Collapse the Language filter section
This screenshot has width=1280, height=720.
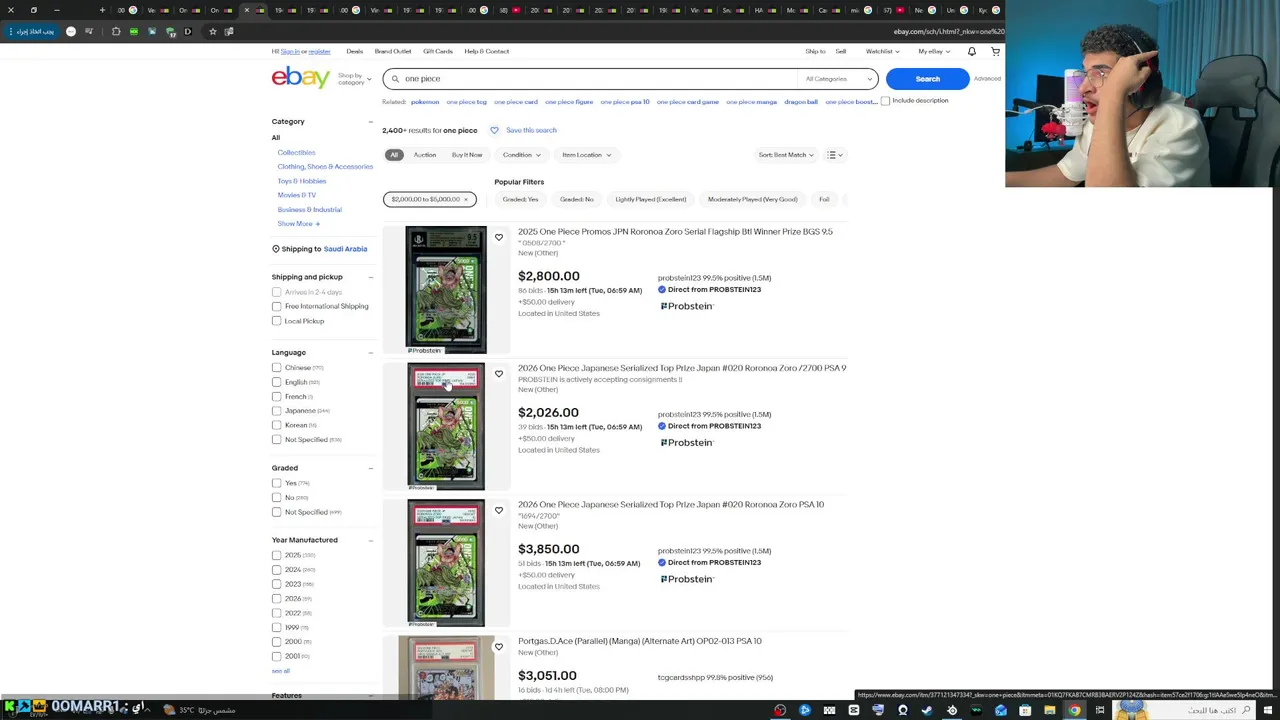point(370,352)
